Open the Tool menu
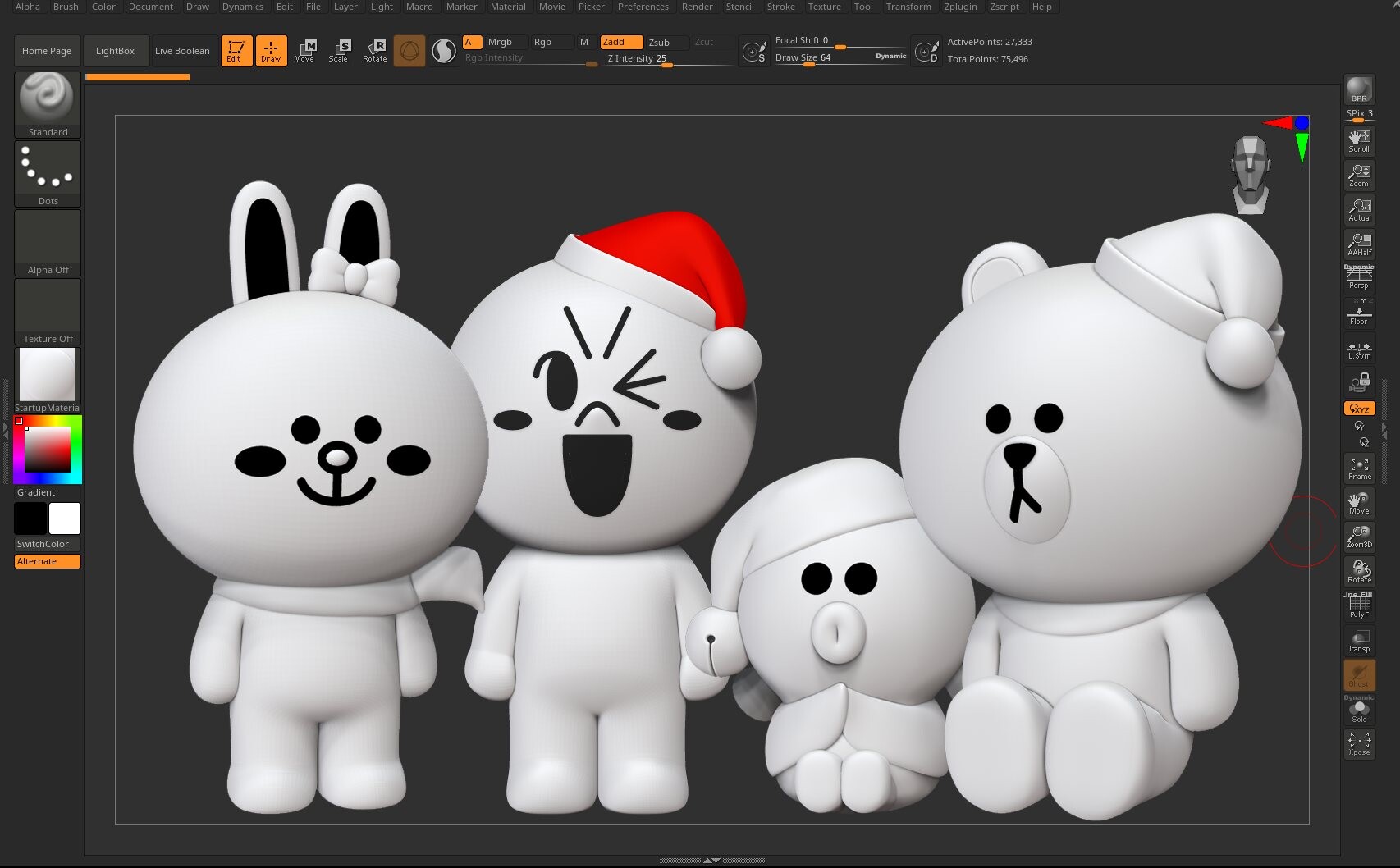The image size is (1400, 868). [x=862, y=7]
